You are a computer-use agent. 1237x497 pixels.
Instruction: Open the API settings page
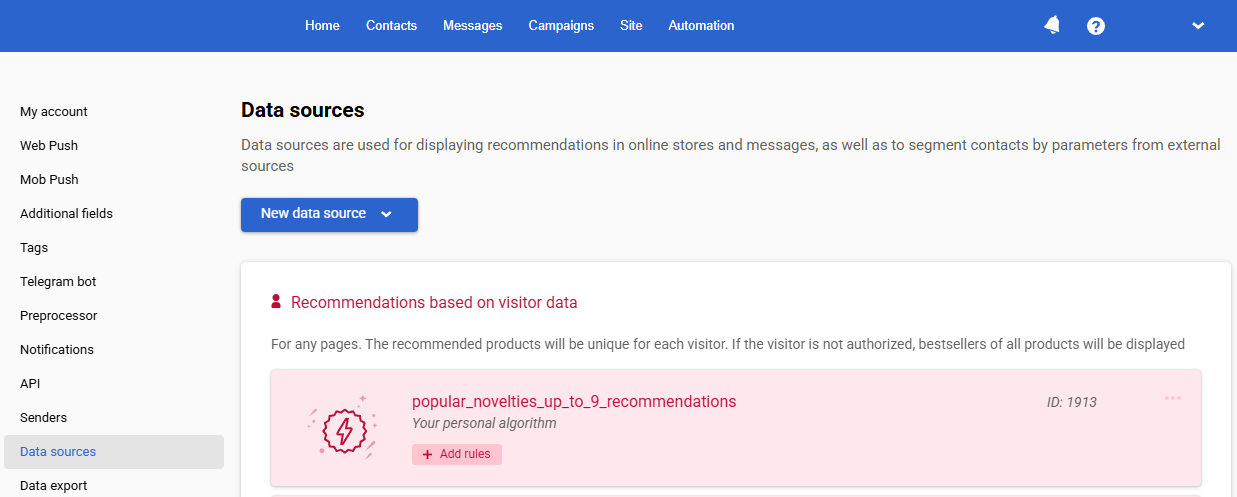(30, 384)
